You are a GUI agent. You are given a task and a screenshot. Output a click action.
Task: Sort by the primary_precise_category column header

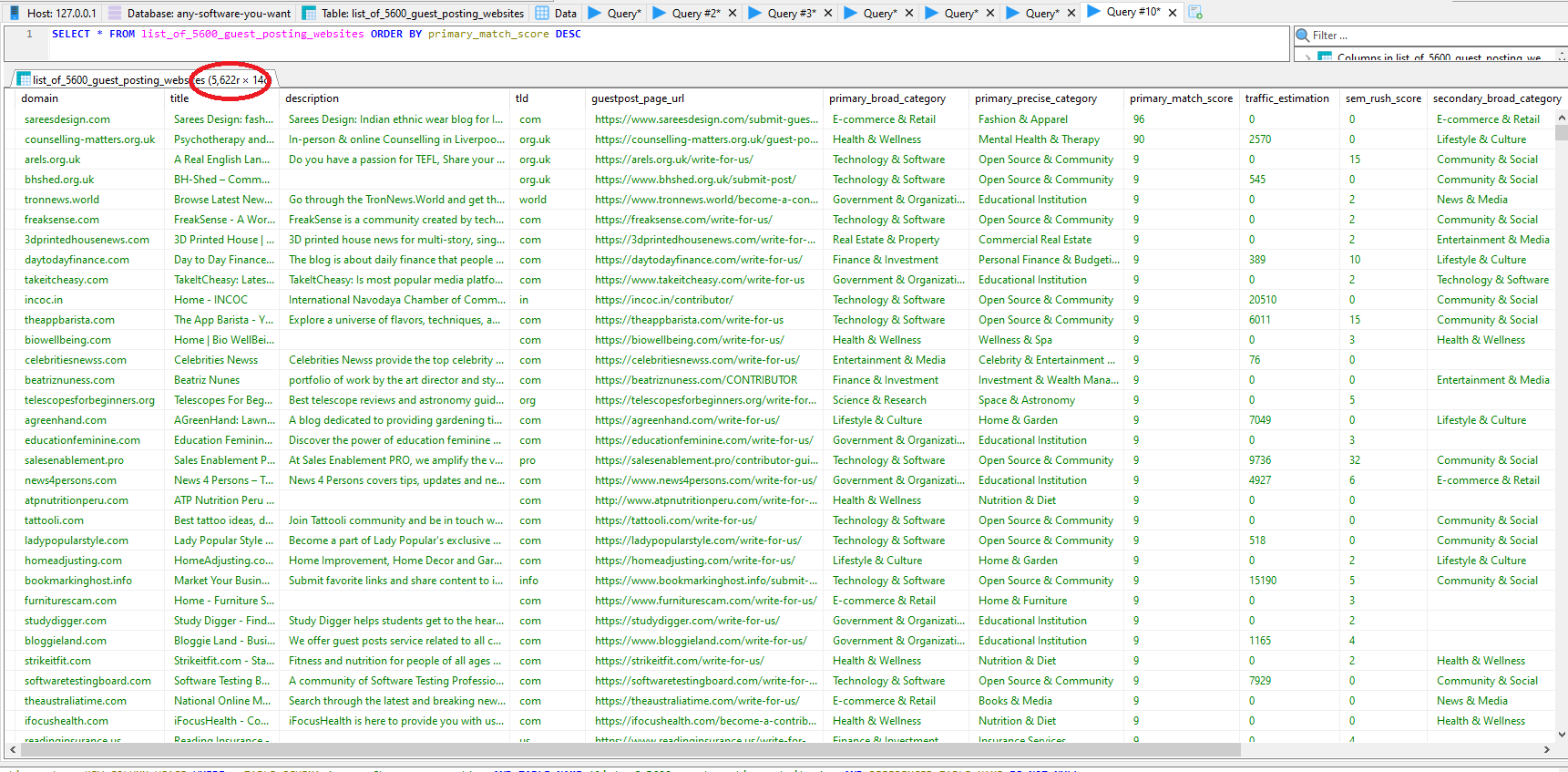tap(1048, 98)
